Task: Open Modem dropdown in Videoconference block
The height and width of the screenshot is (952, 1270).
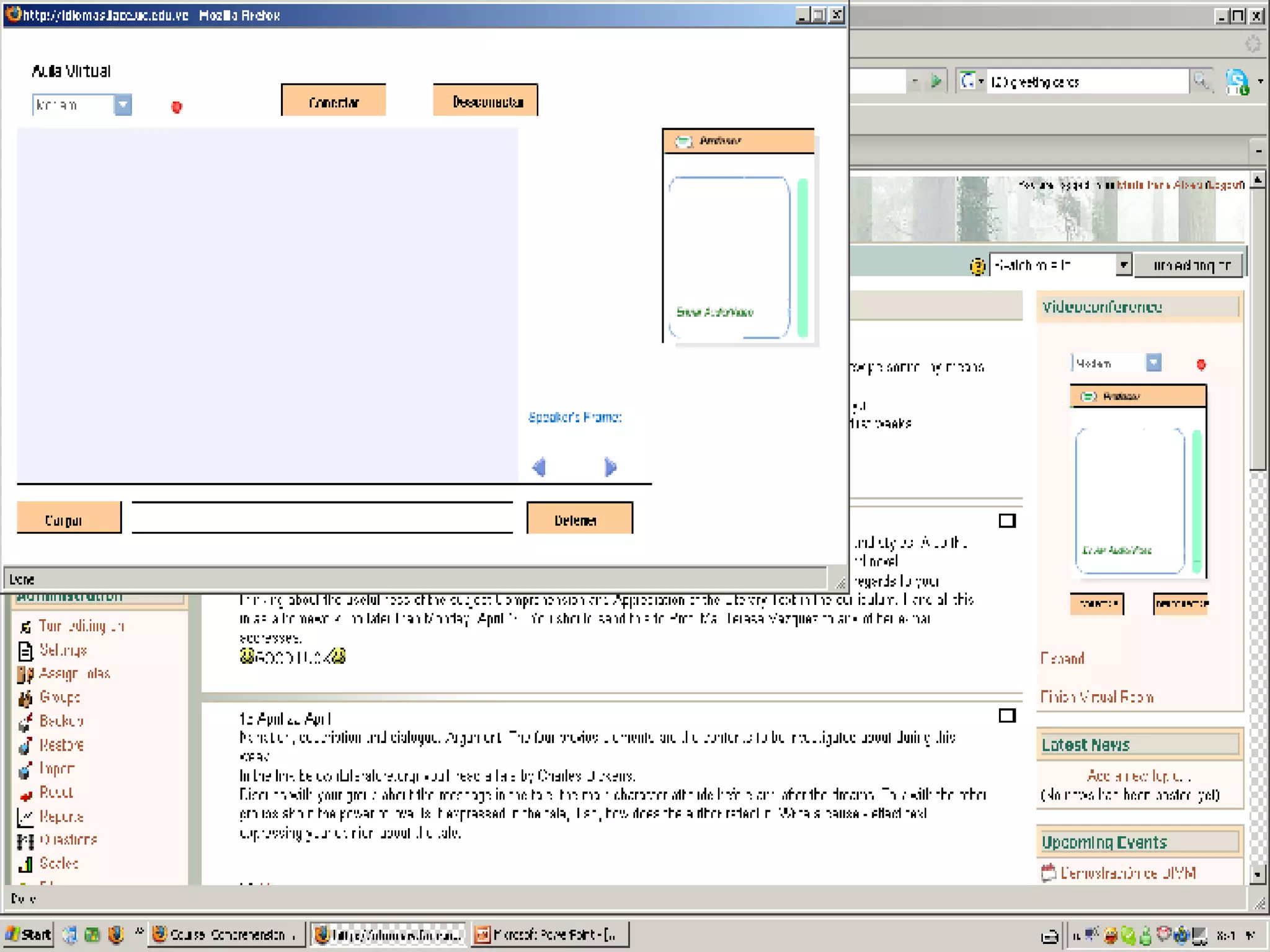Action: pyautogui.click(x=1153, y=363)
